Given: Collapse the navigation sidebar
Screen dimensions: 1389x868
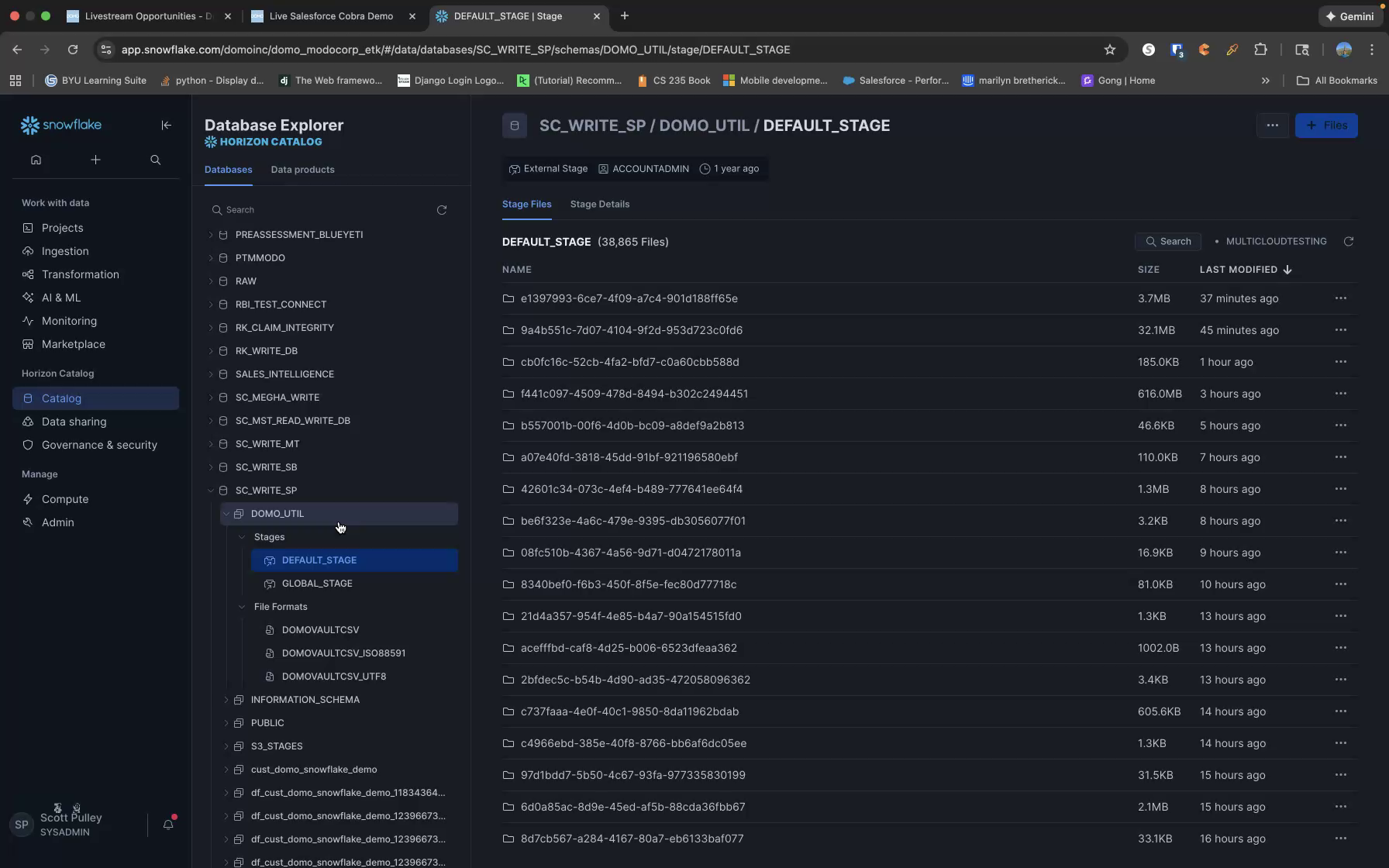Looking at the screenshot, I should [166, 125].
